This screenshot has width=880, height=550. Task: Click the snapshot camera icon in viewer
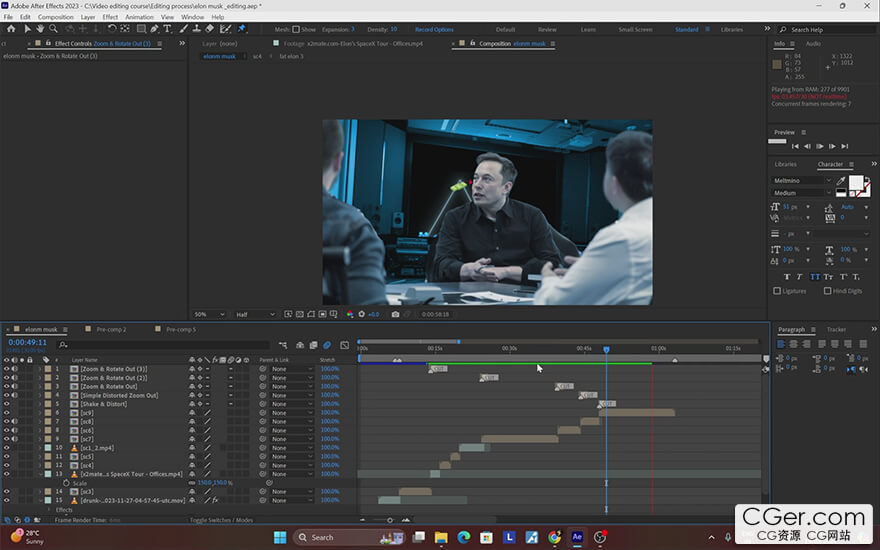[x=396, y=314]
